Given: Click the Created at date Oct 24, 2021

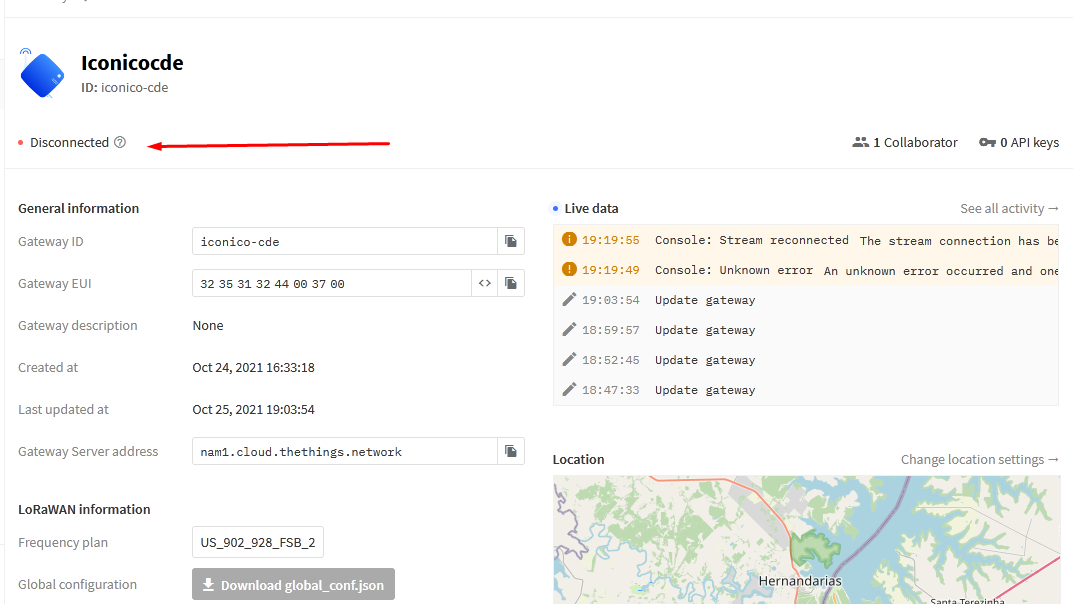Looking at the screenshot, I should (x=253, y=367).
